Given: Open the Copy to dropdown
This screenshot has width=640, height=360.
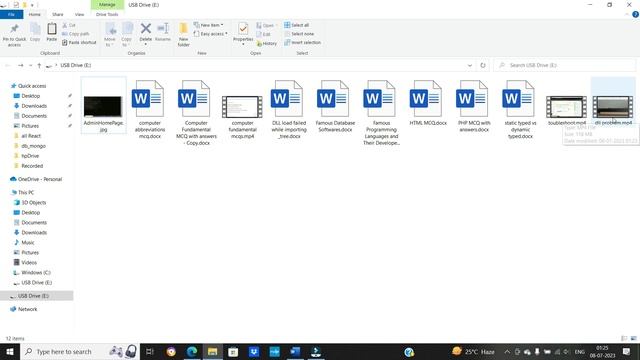Looking at the screenshot, I should coord(127,34).
